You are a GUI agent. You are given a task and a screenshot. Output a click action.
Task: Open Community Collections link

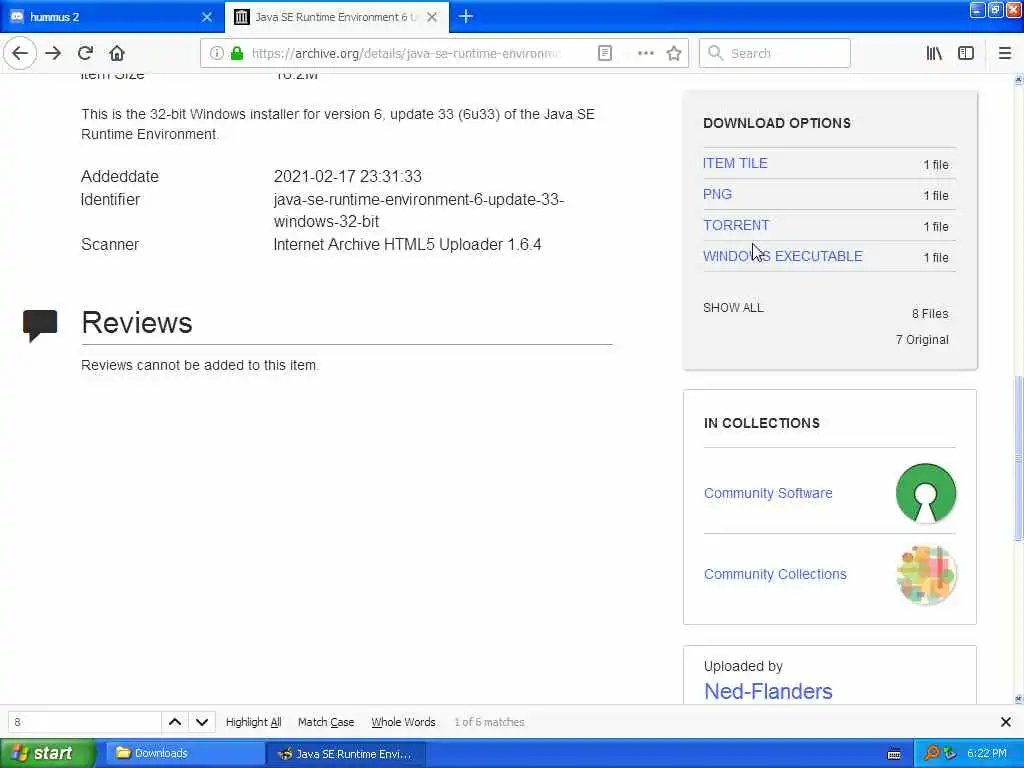click(x=775, y=574)
